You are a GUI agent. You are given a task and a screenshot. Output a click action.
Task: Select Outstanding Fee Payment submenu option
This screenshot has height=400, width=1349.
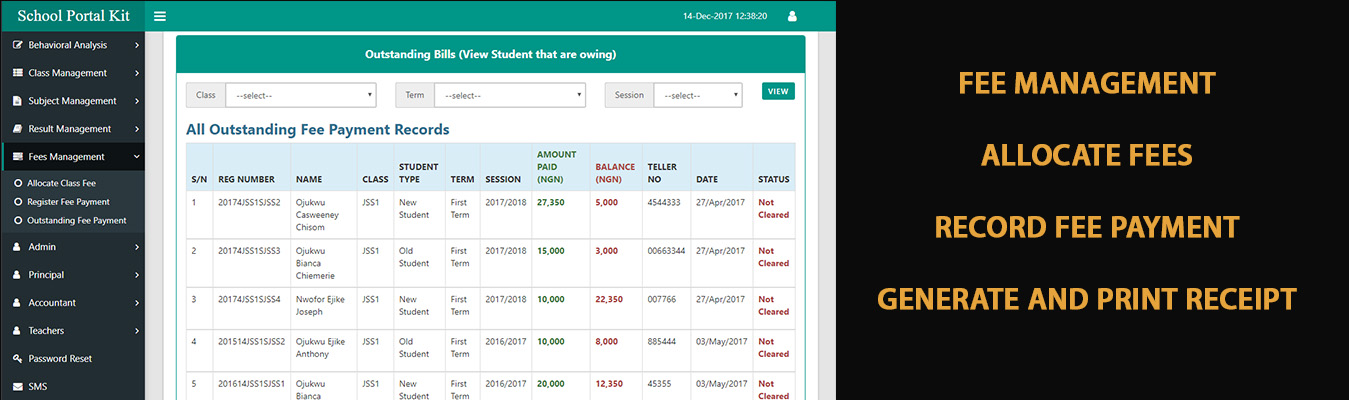click(76, 220)
